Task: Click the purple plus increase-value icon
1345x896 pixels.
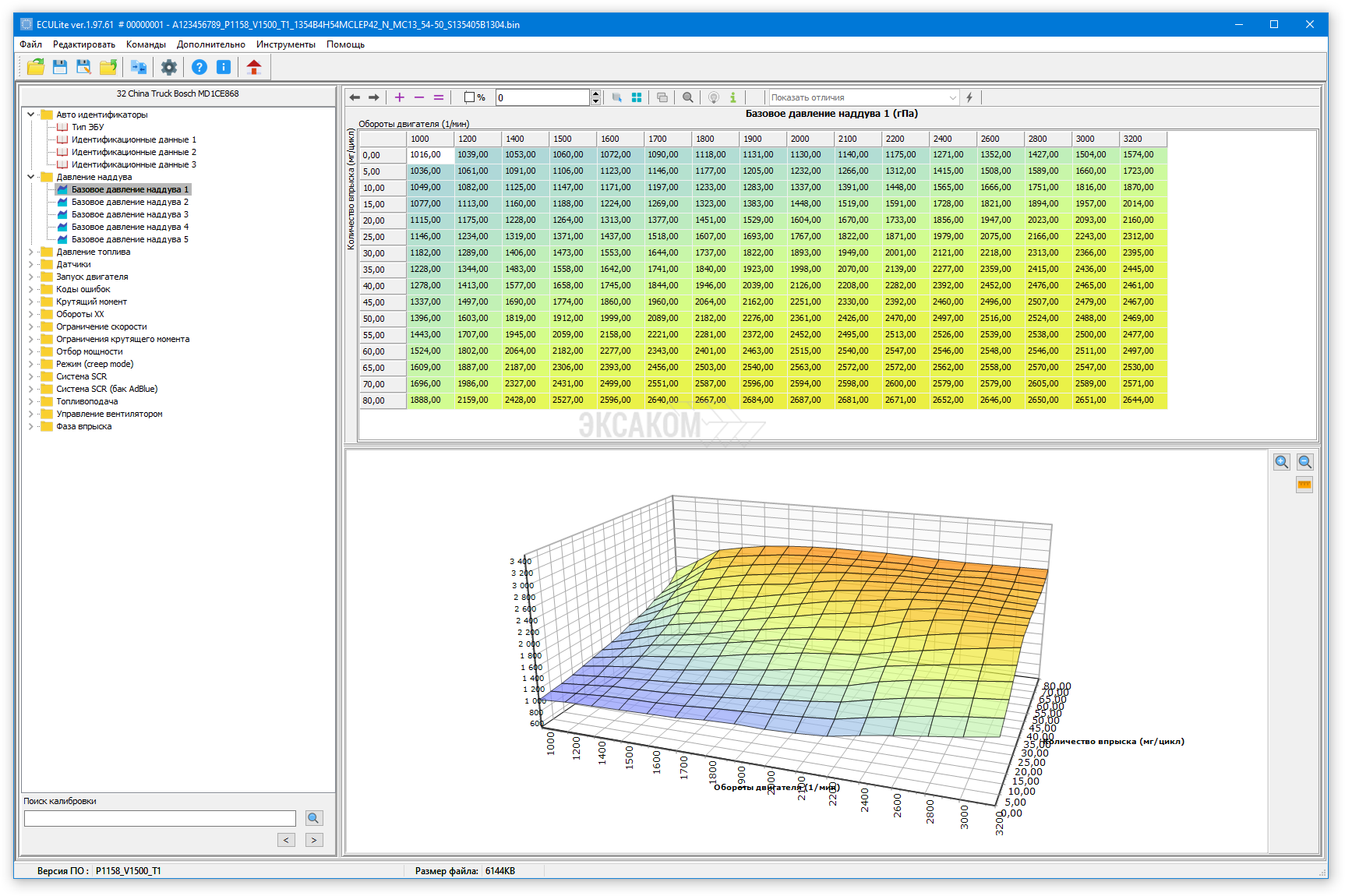Action: tap(400, 97)
